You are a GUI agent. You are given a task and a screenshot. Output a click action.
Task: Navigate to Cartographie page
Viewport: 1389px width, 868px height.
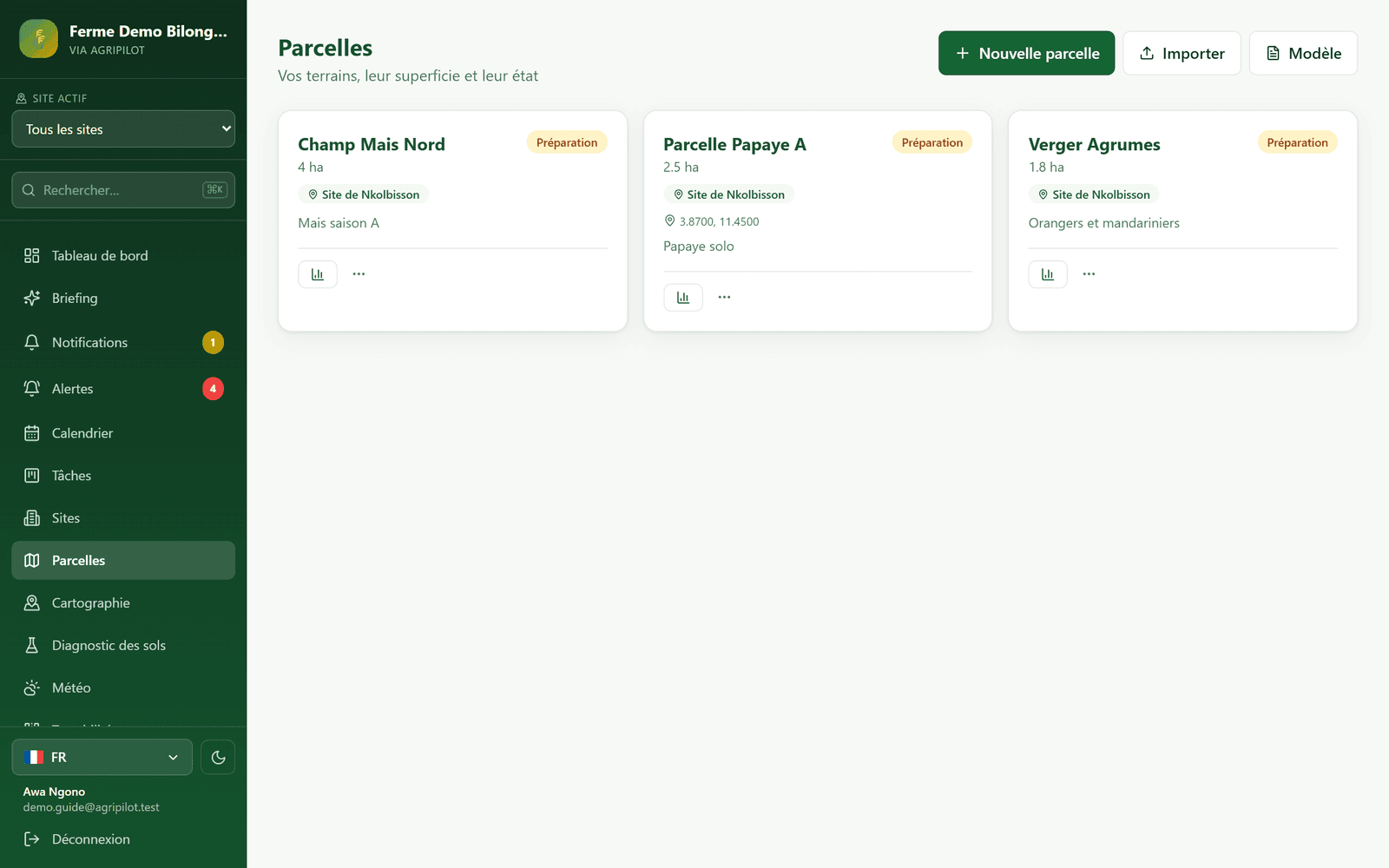[123, 603]
